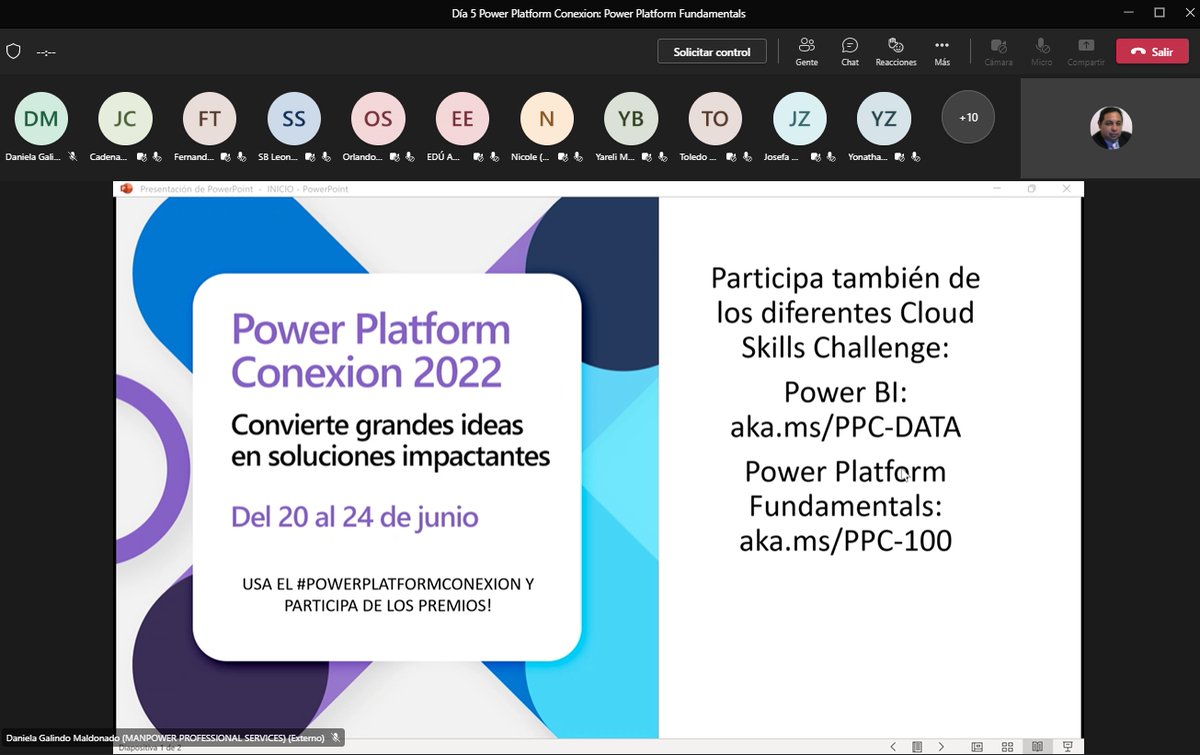Image resolution: width=1200 pixels, height=755 pixels.
Task: Open the Más options menu
Action: tap(942, 51)
